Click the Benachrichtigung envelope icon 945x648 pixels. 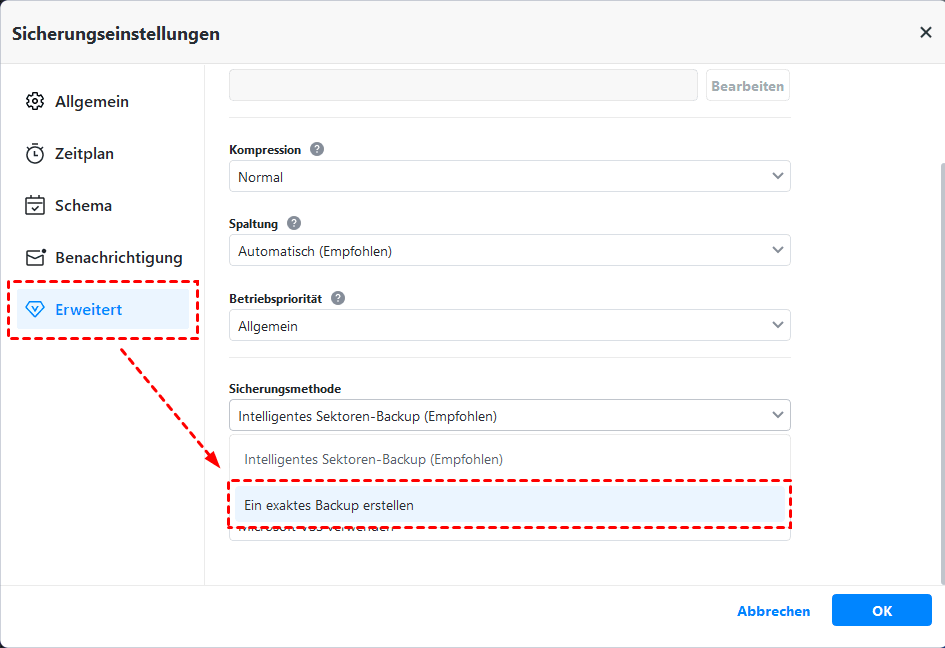coord(35,257)
